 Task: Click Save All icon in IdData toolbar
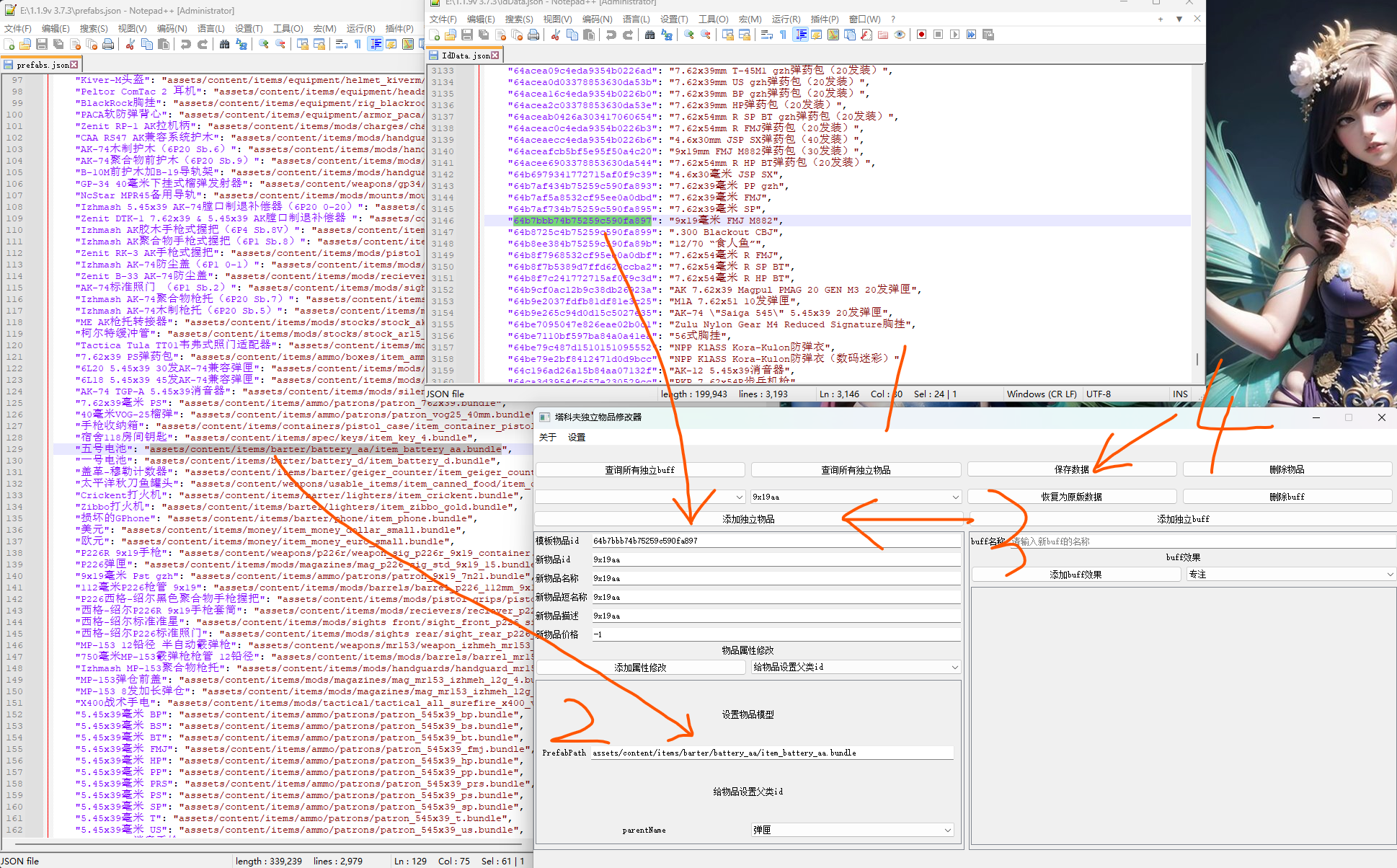point(484,35)
